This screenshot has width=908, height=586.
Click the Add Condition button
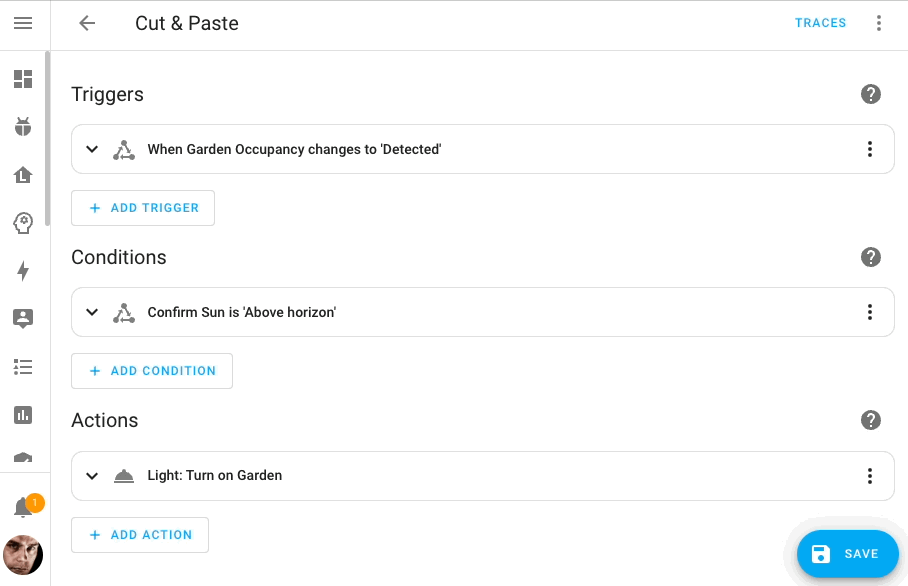coord(152,371)
